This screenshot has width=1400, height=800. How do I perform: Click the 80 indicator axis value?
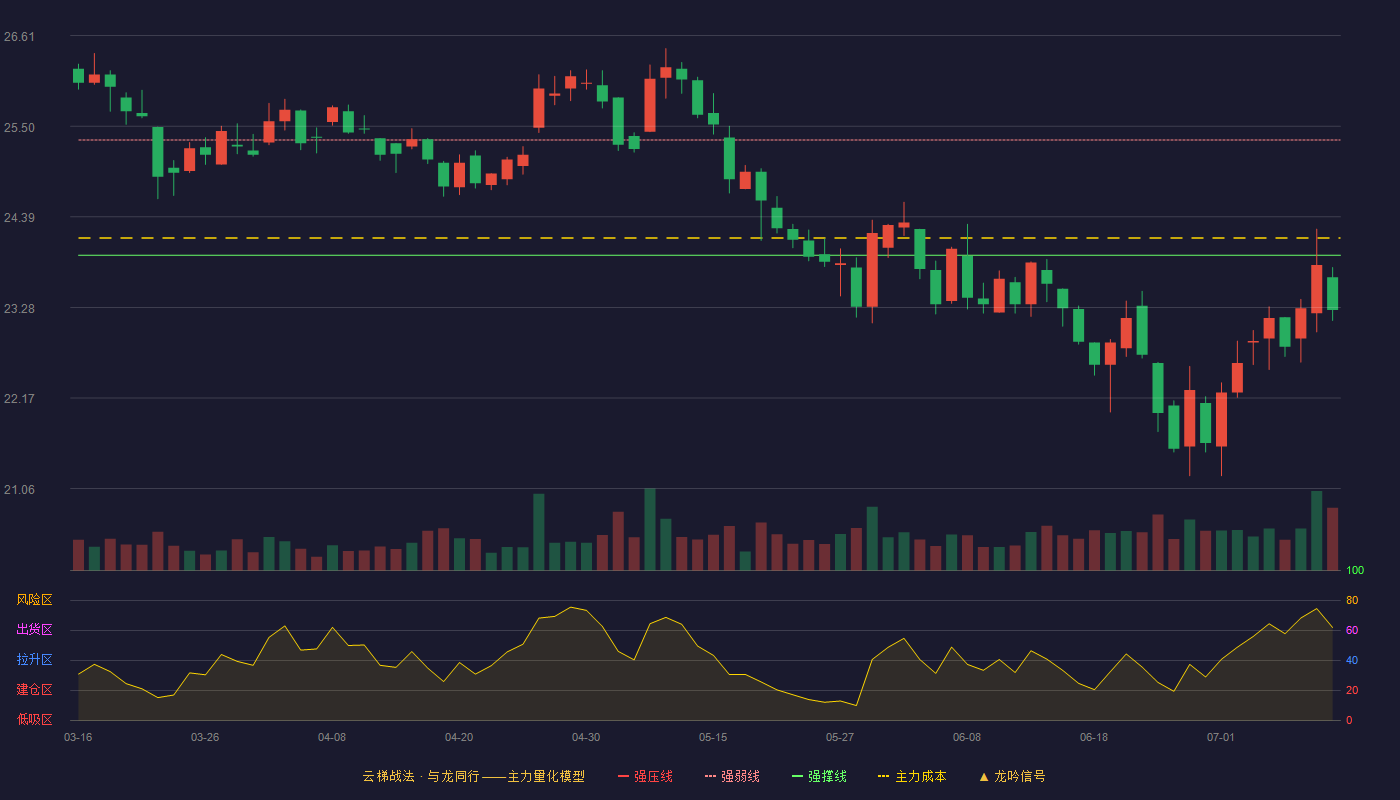(1352, 600)
